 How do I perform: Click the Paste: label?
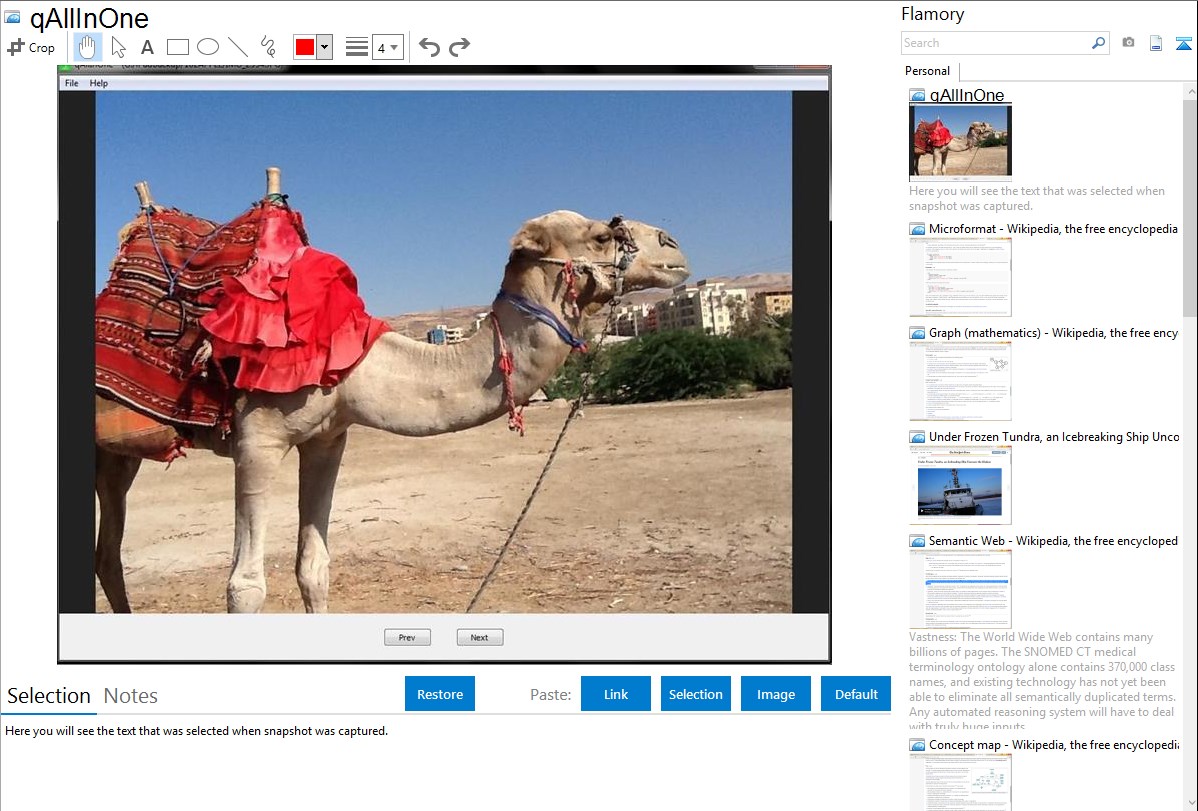click(x=551, y=694)
